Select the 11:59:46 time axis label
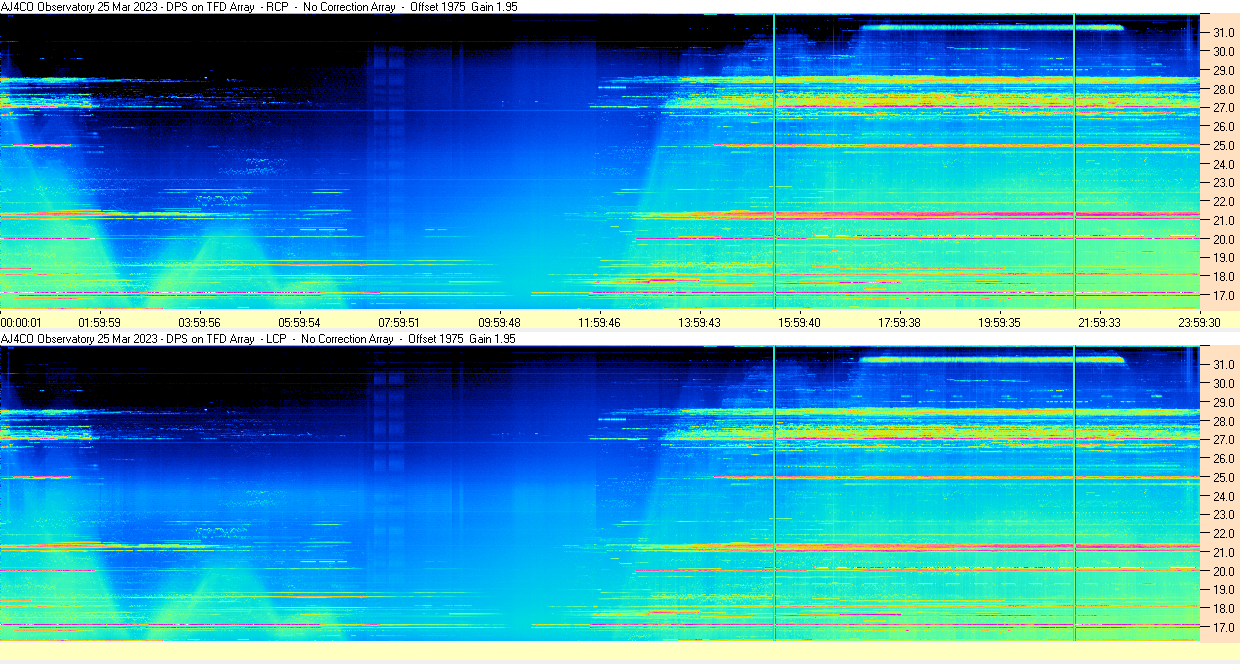The height and width of the screenshot is (664, 1240). click(x=599, y=322)
